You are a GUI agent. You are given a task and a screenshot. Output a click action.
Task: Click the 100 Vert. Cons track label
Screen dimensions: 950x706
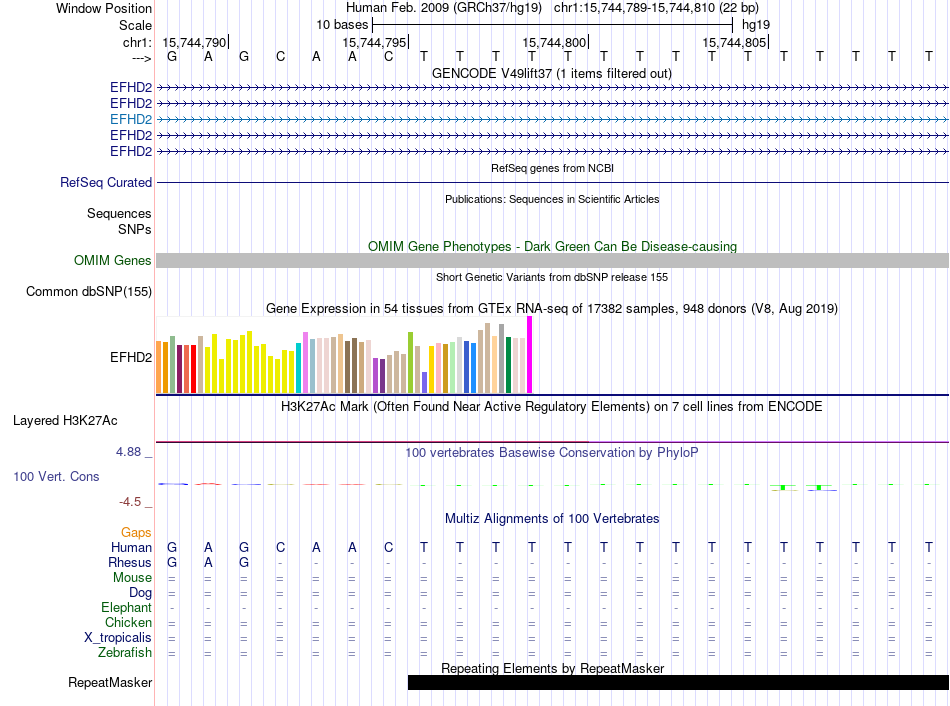tap(56, 477)
